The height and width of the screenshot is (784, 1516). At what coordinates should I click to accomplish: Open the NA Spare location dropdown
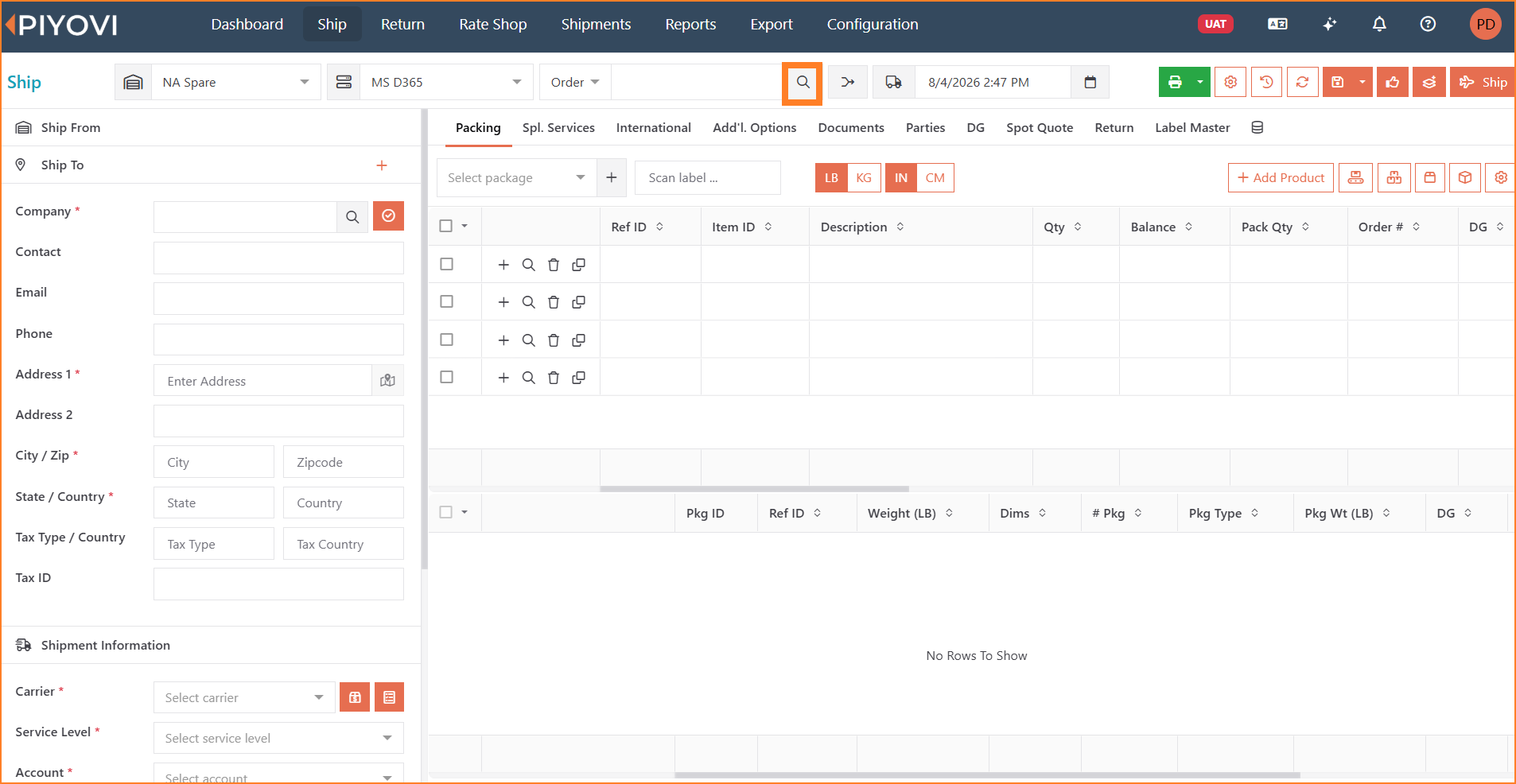236,83
